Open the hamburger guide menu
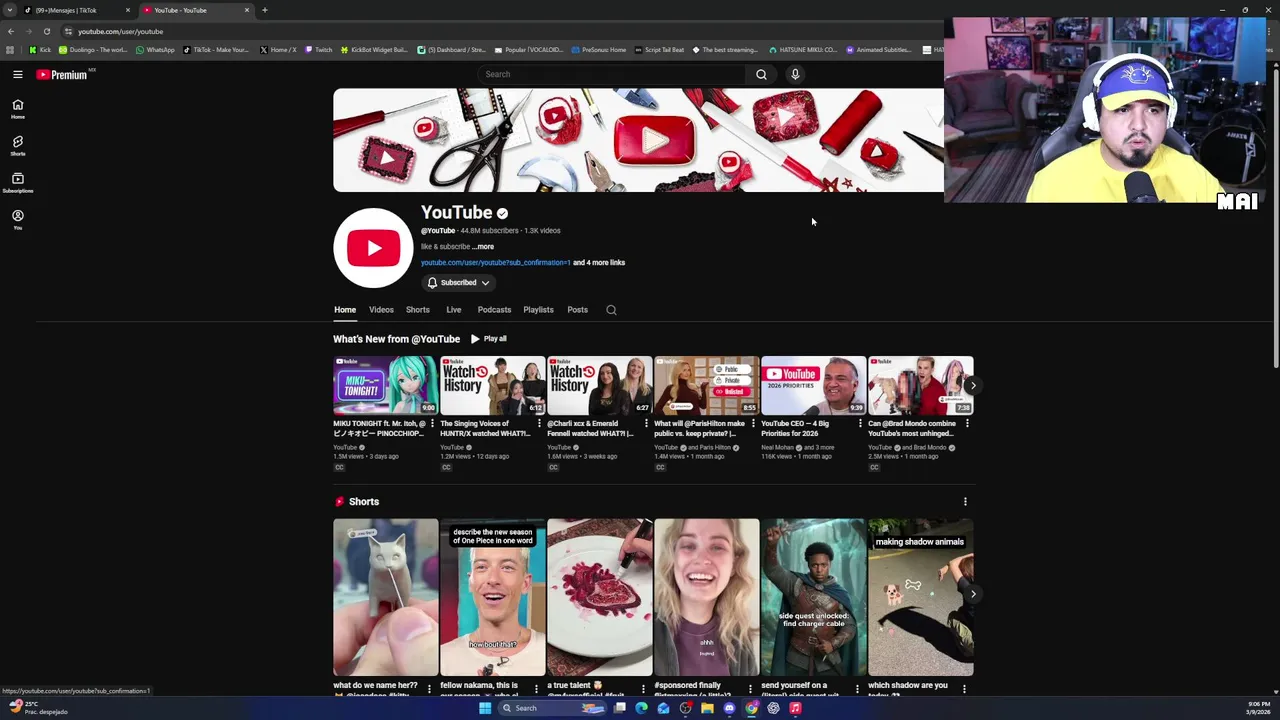 tap(18, 74)
